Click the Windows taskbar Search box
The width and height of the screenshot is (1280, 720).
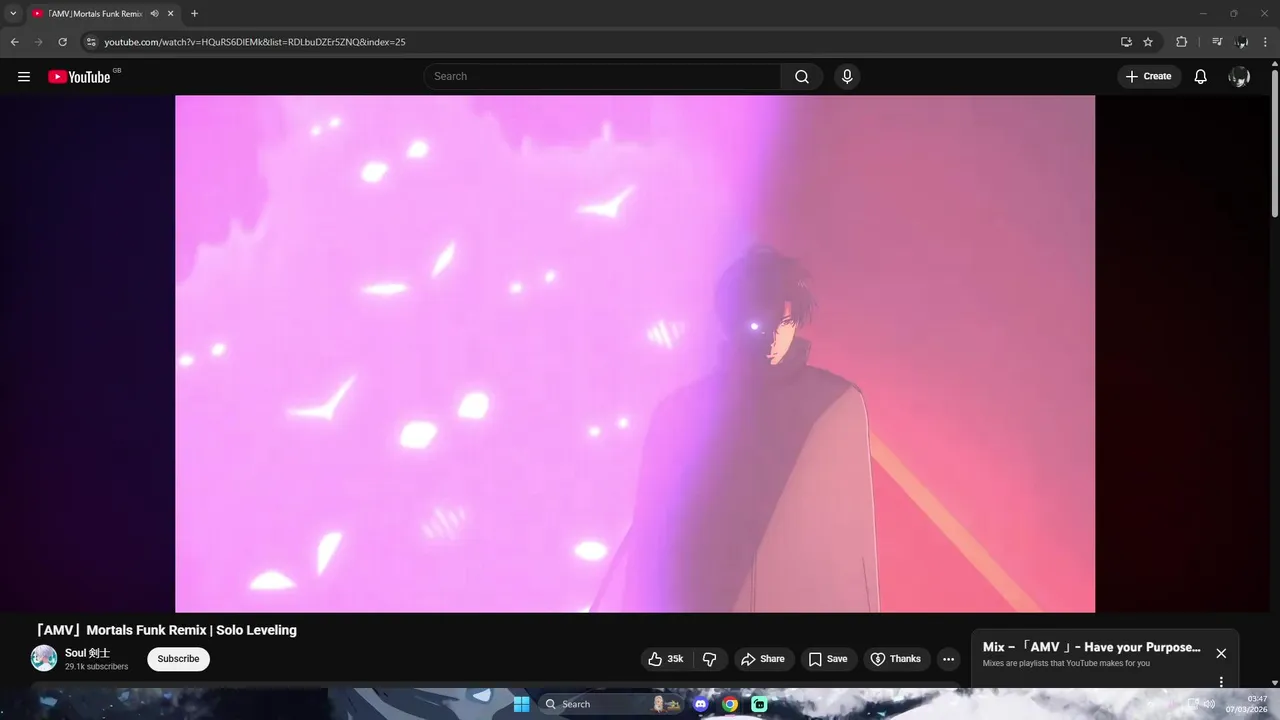pyautogui.click(x=613, y=704)
